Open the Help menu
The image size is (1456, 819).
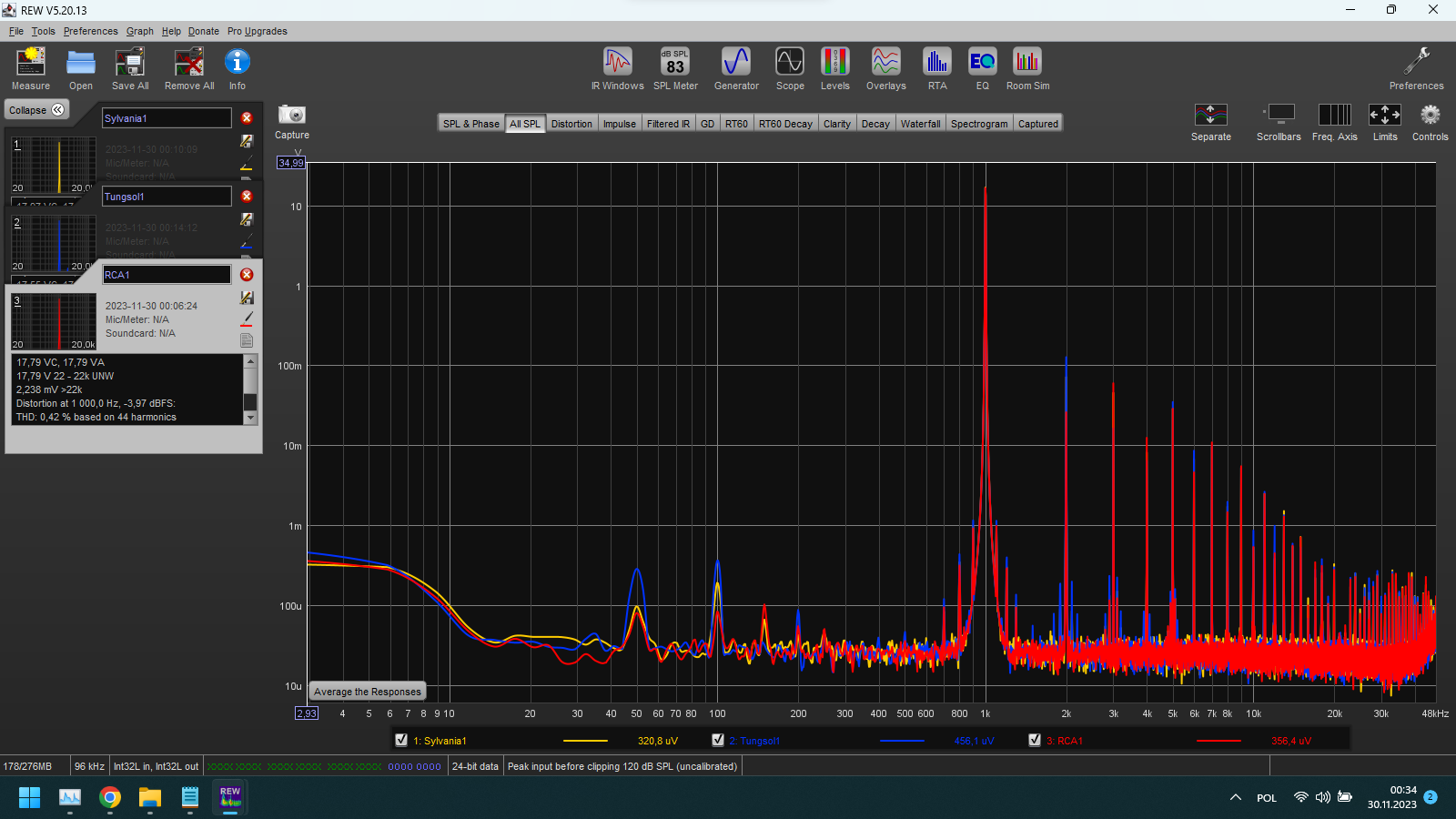171,31
